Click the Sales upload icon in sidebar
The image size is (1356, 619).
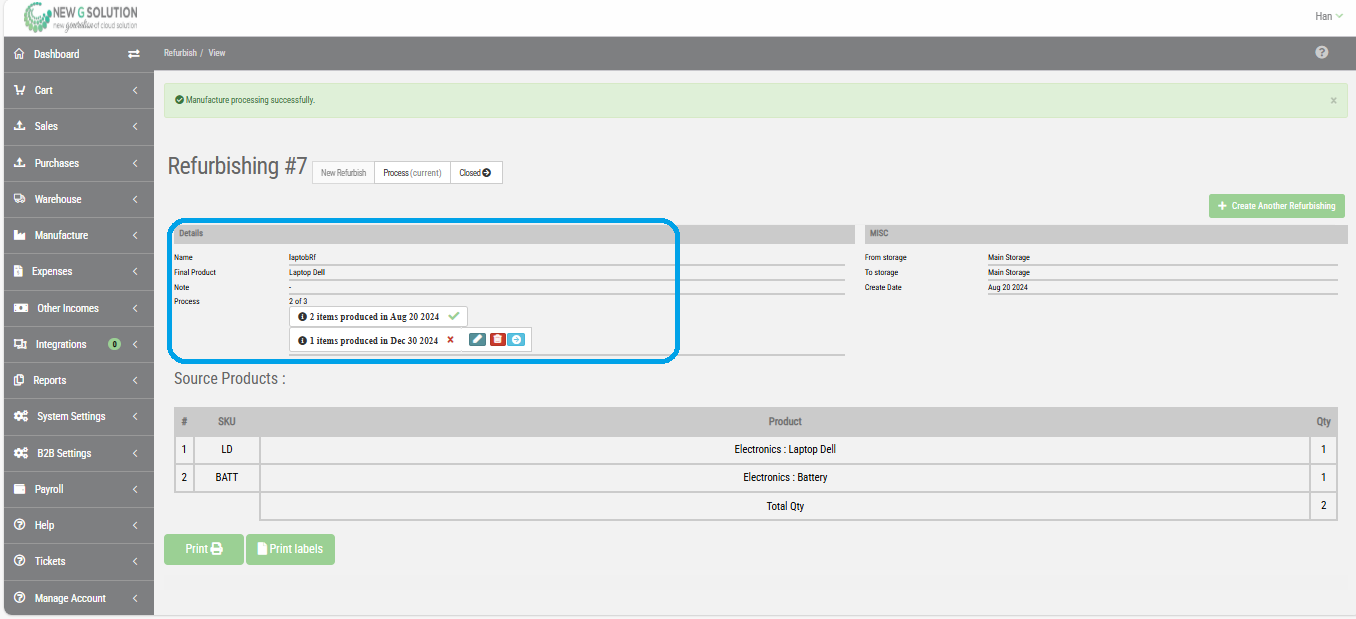tap(19, 126)
